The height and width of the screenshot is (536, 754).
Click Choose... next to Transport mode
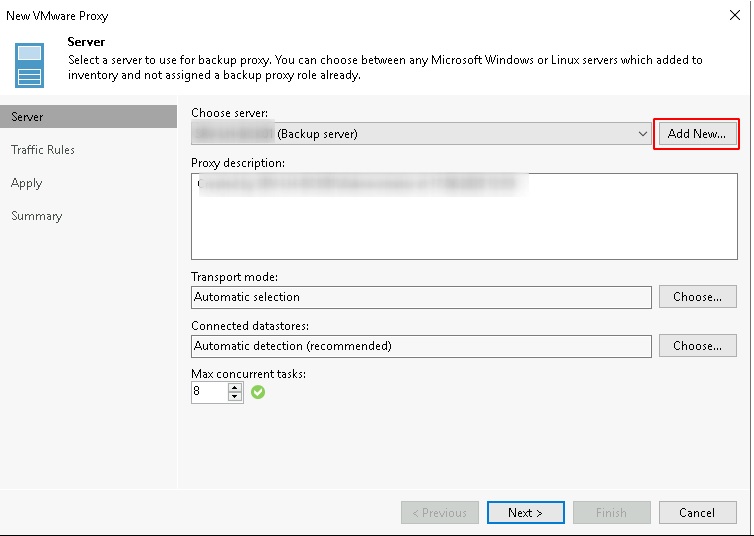pos(697,297)
